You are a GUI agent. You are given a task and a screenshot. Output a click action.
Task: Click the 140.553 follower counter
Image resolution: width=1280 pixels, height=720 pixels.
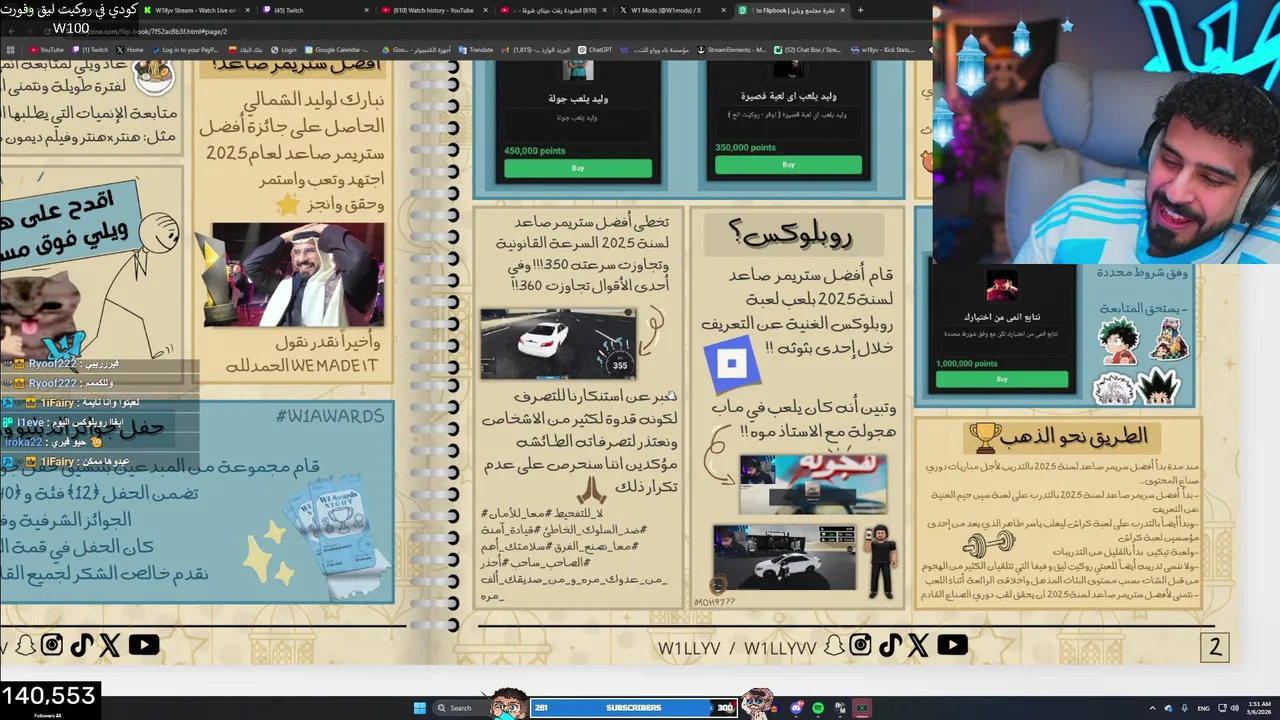(x=49, y=696)
